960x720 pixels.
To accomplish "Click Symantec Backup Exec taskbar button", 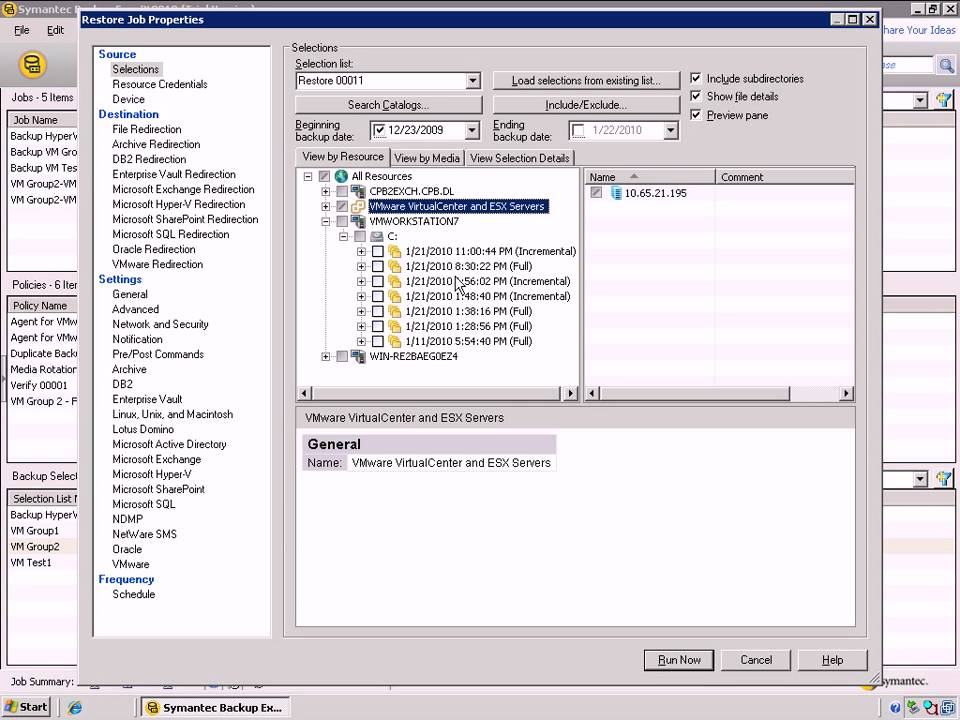I will pyautogui.click(x=215, y=708).
